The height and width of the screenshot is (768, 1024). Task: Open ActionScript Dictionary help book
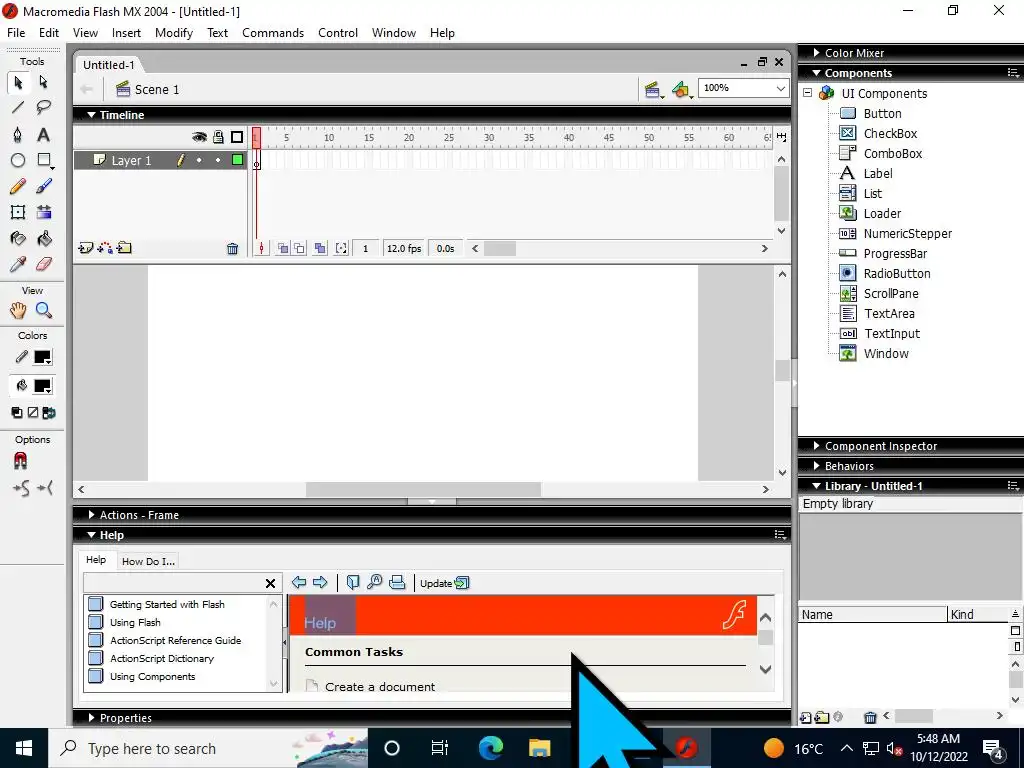(x=162, y=658)
